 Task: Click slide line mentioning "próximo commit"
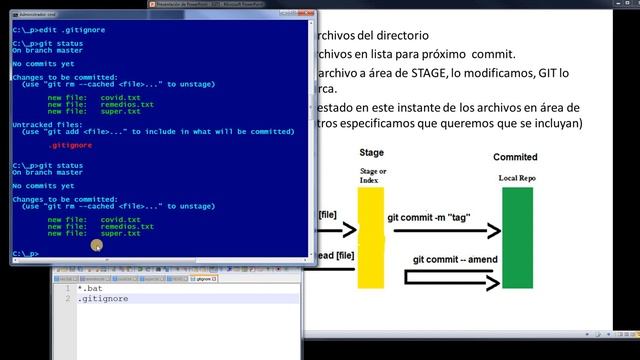(x=416, y=54)
